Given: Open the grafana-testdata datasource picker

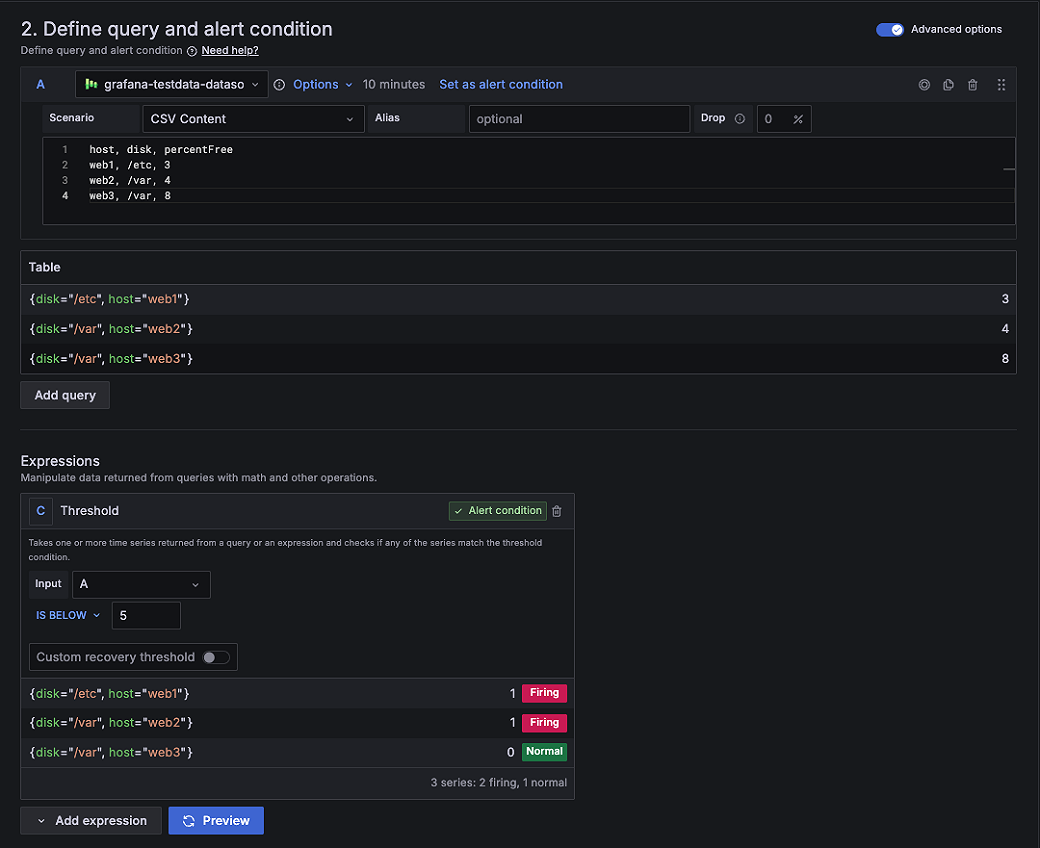Looking at the screenshot, I should pyautogui.click(x=170, y=84).
